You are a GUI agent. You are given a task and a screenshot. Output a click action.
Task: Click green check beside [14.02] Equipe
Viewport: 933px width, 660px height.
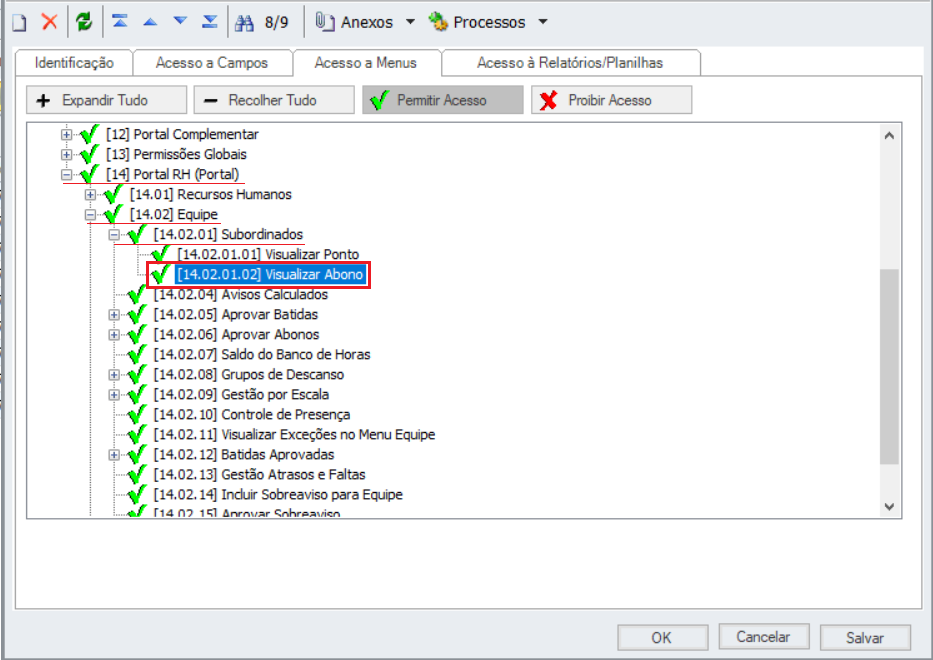[x=113, y=214]
